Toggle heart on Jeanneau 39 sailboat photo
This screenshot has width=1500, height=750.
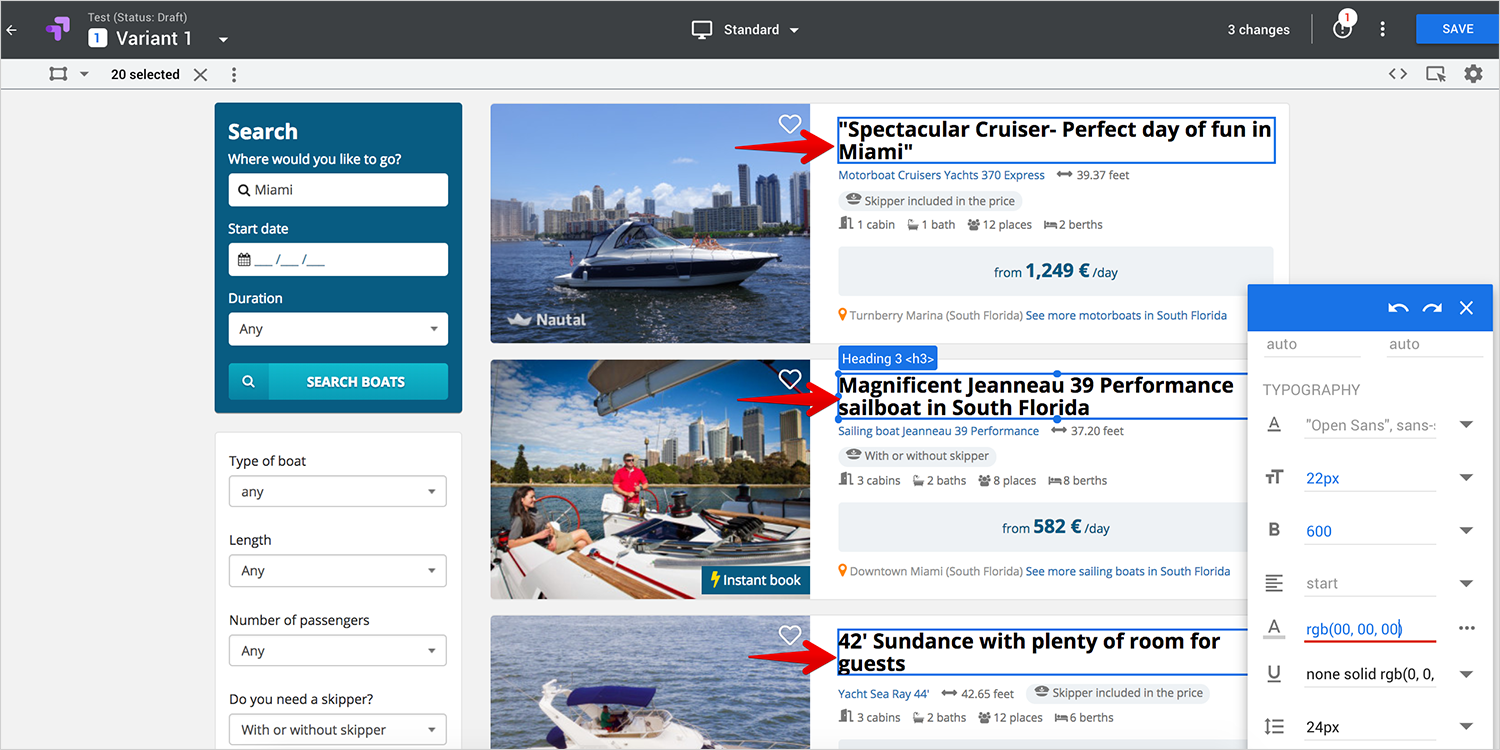click(x=790, y=379)
